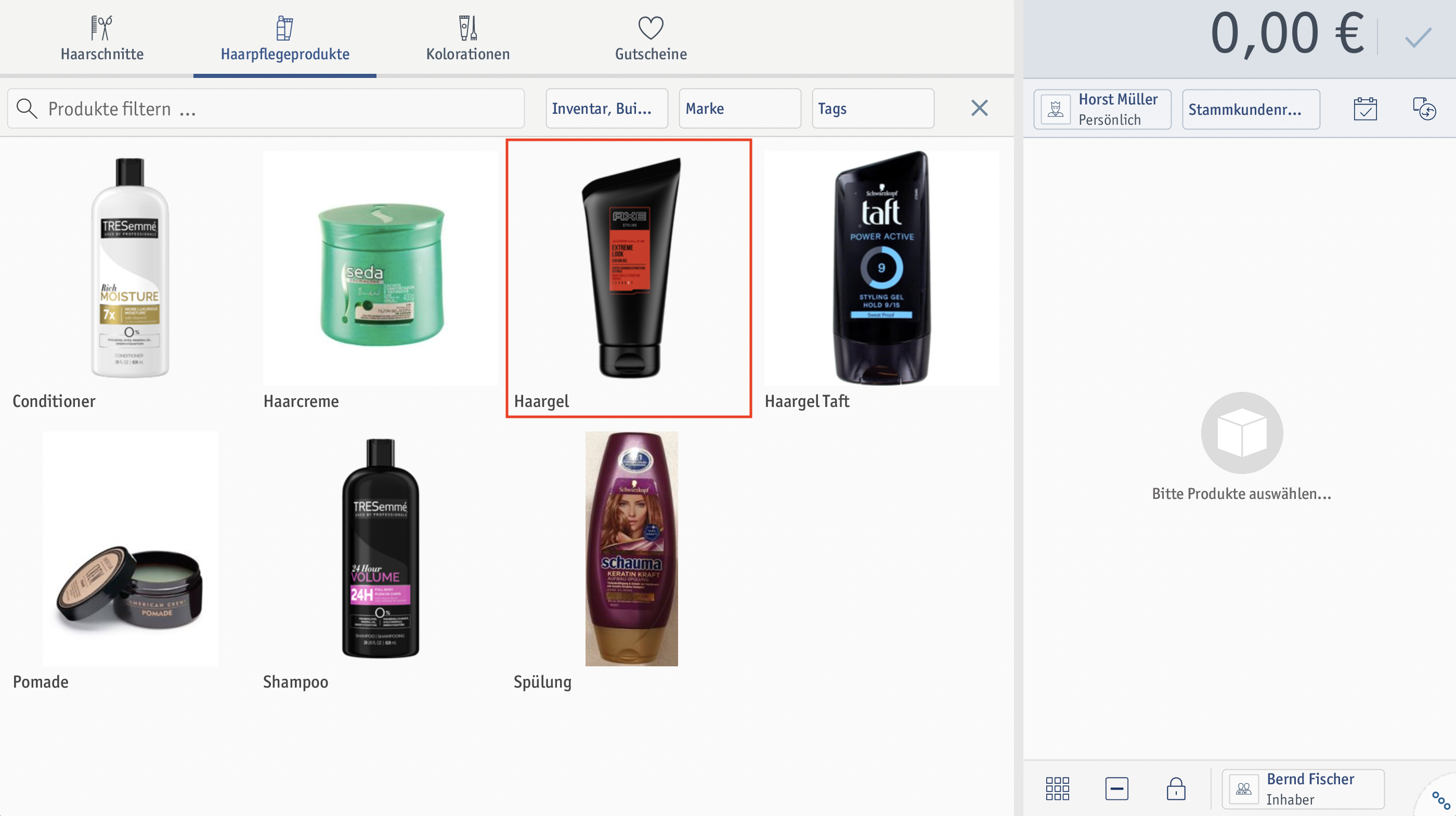Click the Kolorationen tube and brush icon
The width and height of the screenshot is (1456, 816).
click(468, 28)
